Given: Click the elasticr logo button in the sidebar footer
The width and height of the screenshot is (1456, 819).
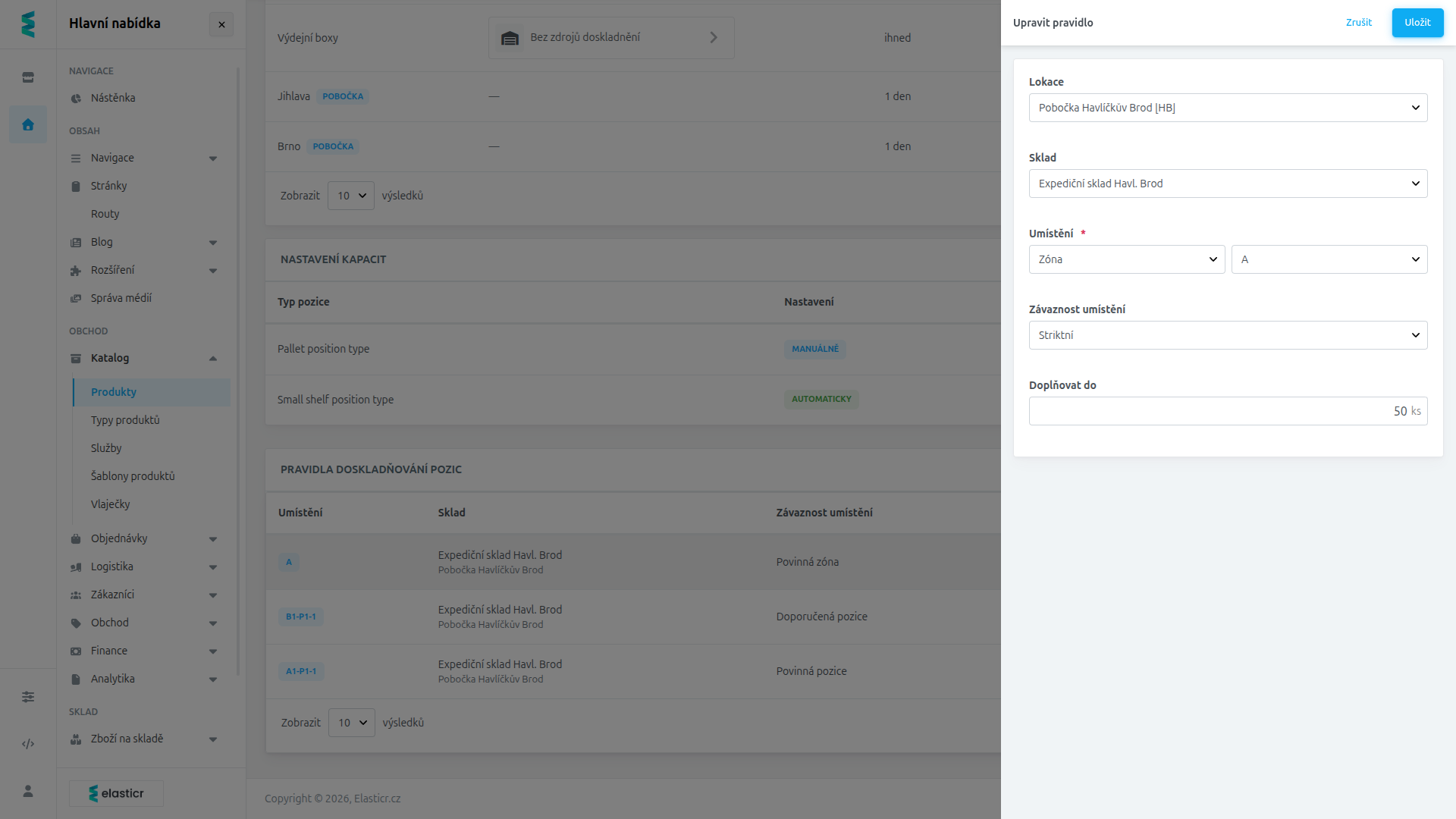Looking at the screenshot, I should 116,793.
